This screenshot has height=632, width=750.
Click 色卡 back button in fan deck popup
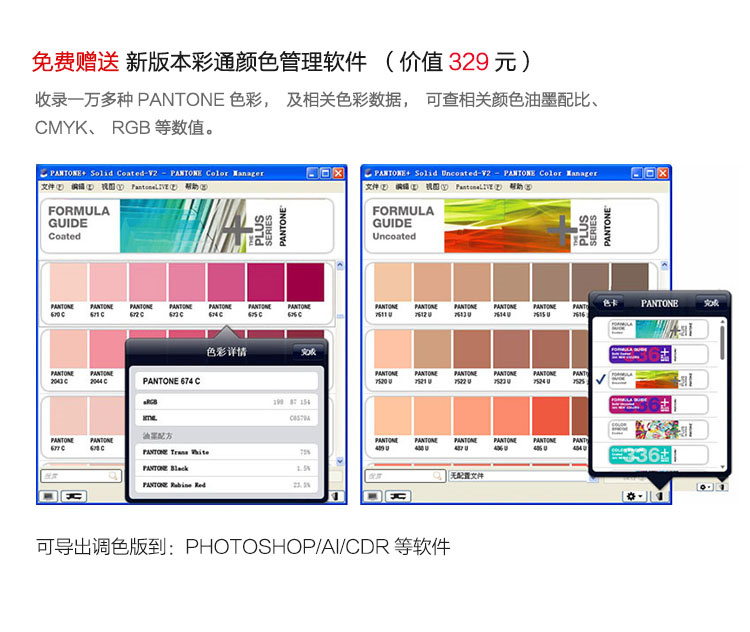[610, 303]
